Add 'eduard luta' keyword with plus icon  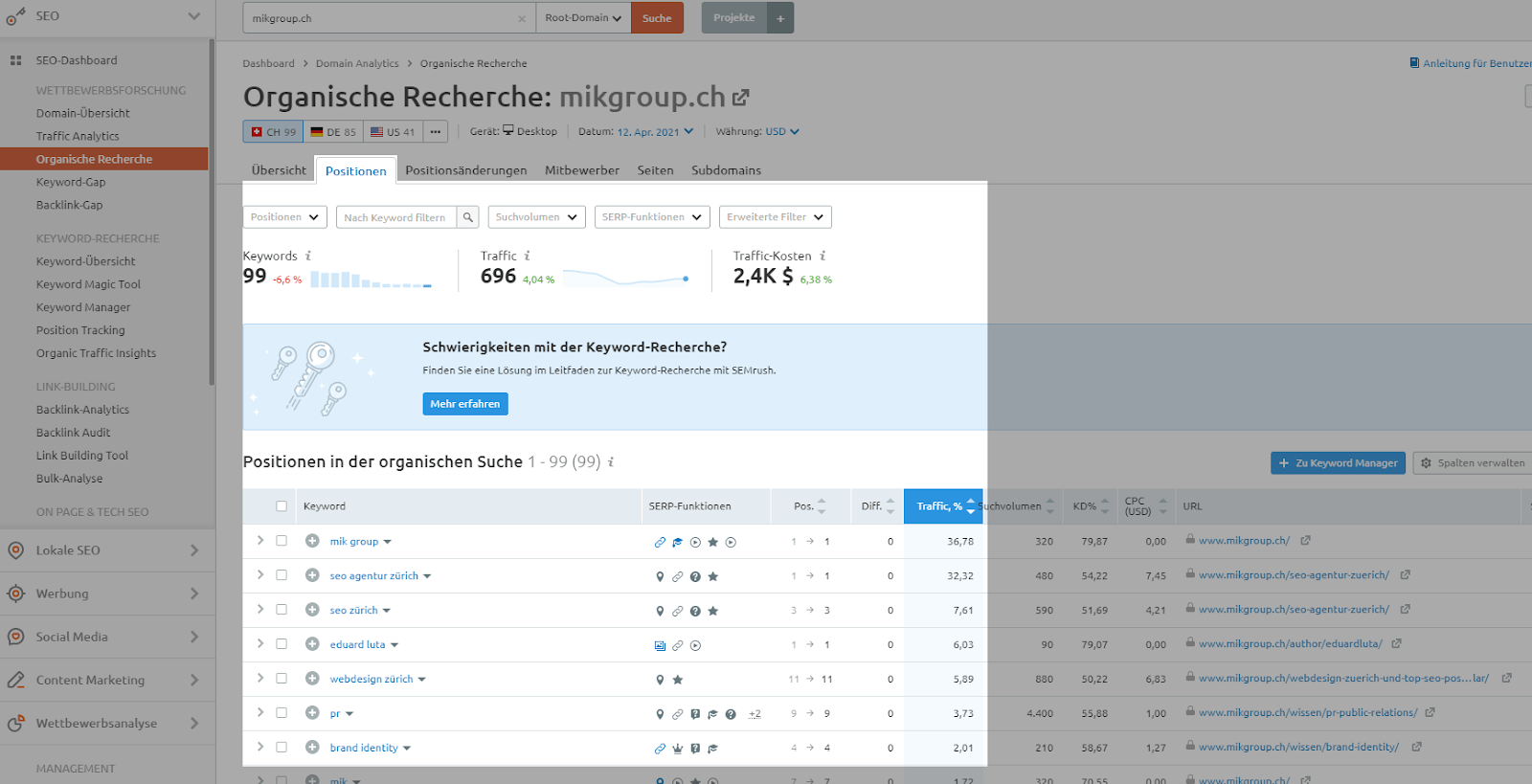(x=312, y=644)
